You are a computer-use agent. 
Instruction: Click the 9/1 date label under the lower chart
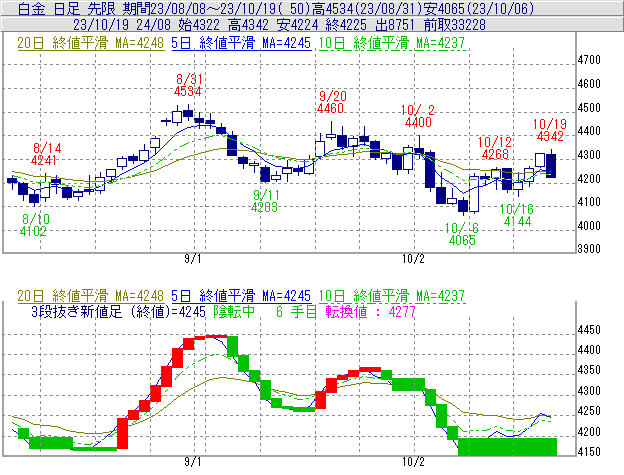pyautogui.click(x=193, y=462)
